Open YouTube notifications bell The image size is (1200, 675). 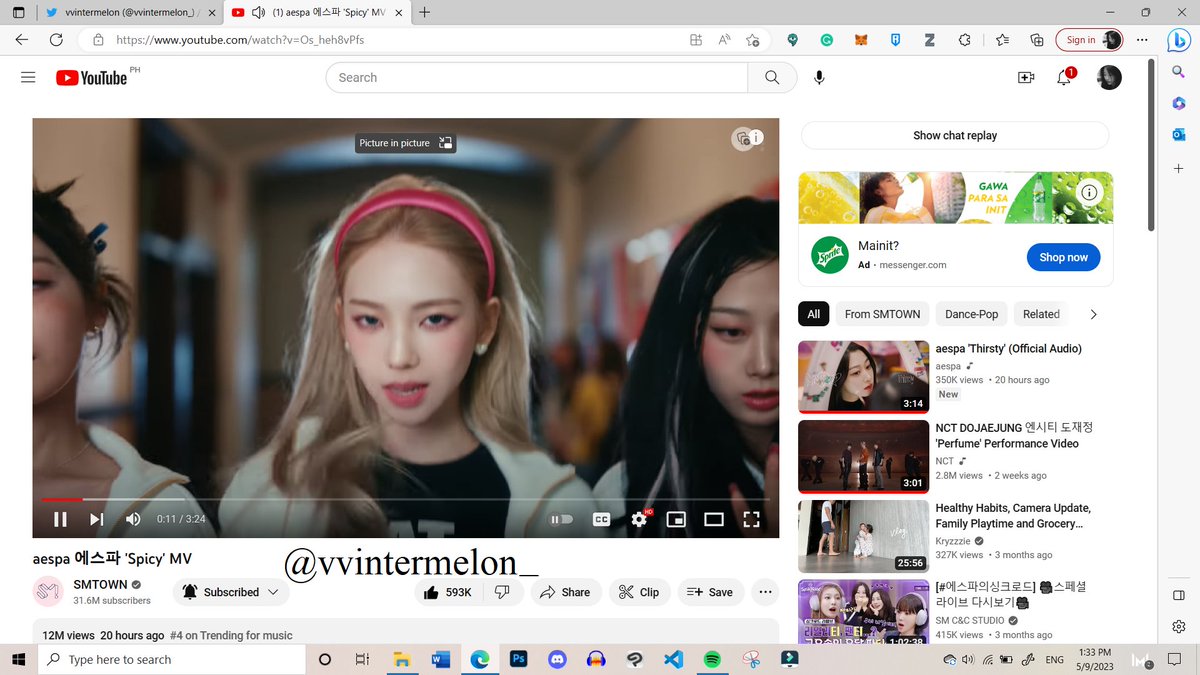tap(1064, 77)
